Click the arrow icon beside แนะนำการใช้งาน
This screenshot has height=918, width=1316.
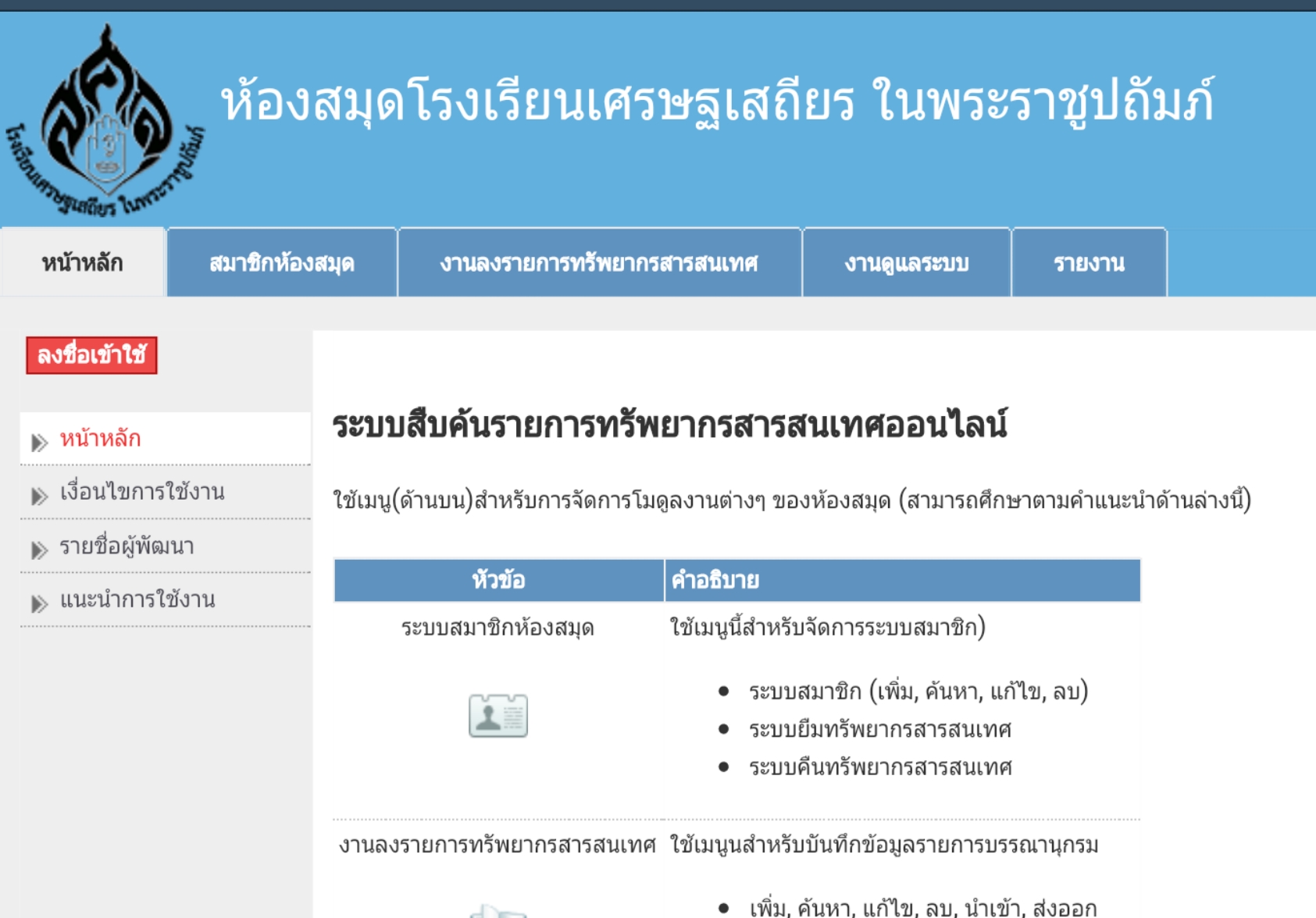click(x=39, y=603)
